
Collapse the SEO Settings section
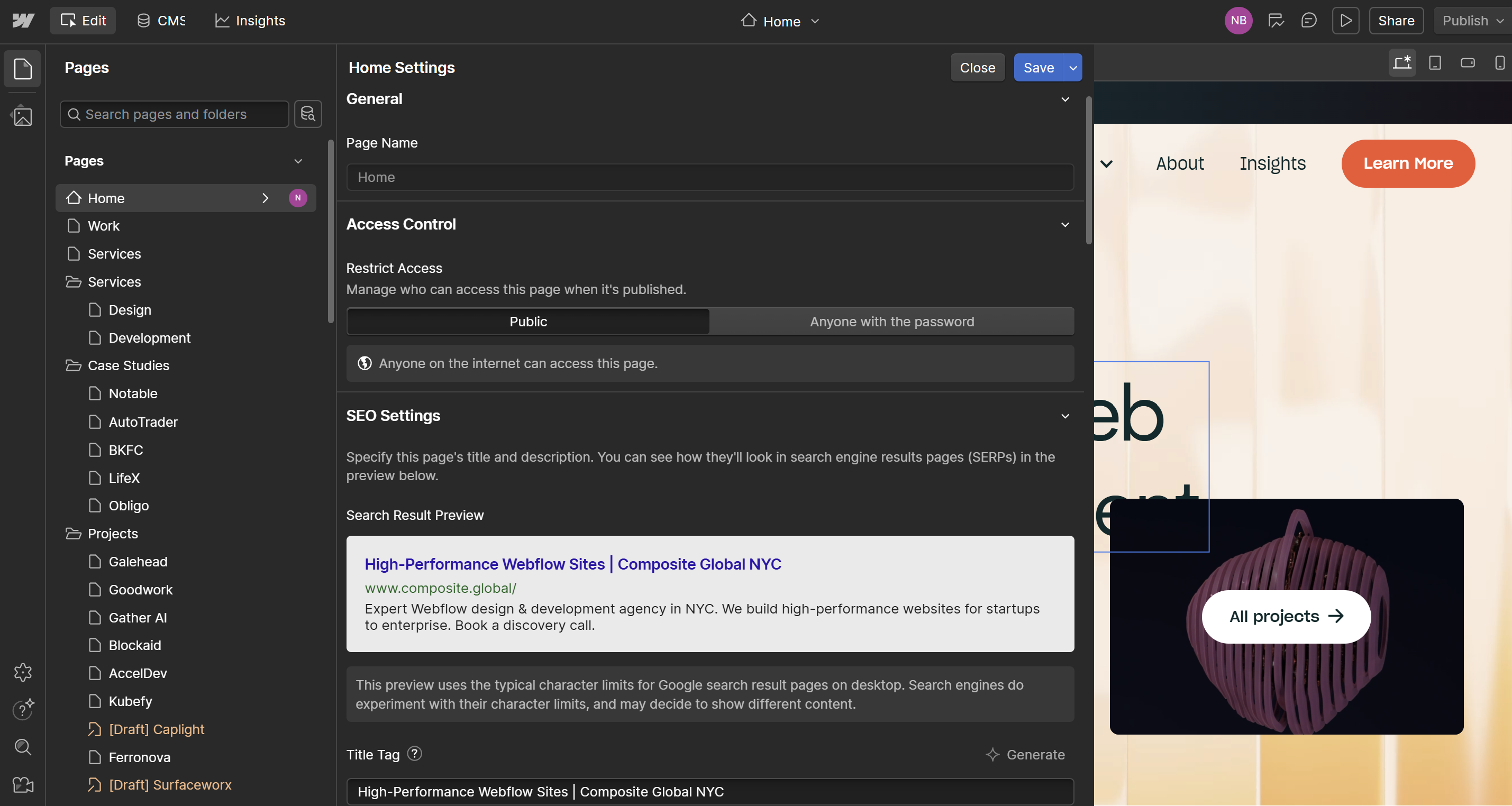tap(1065, 416)
